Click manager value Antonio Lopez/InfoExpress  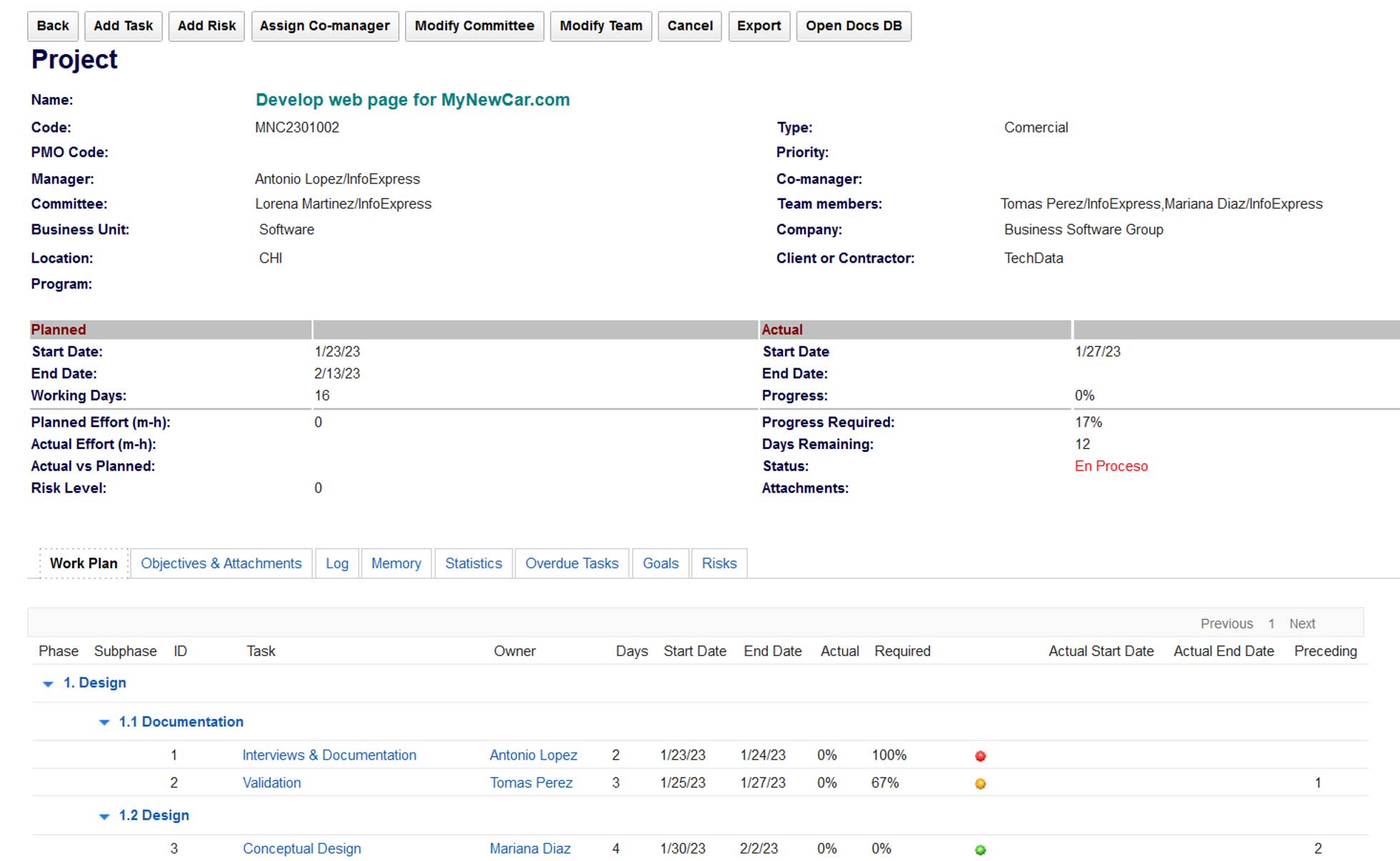(338, 179)
